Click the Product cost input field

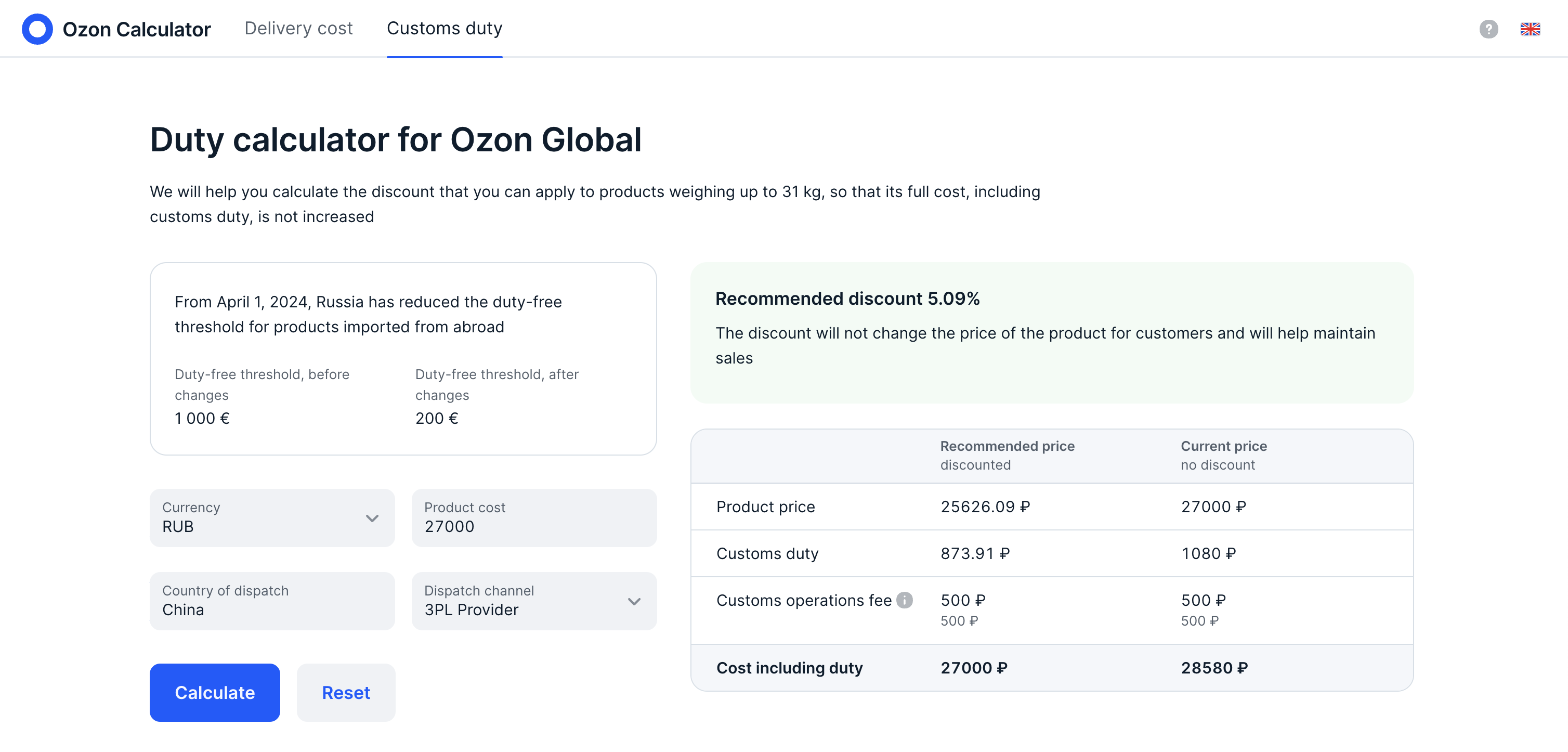point(534,517)
